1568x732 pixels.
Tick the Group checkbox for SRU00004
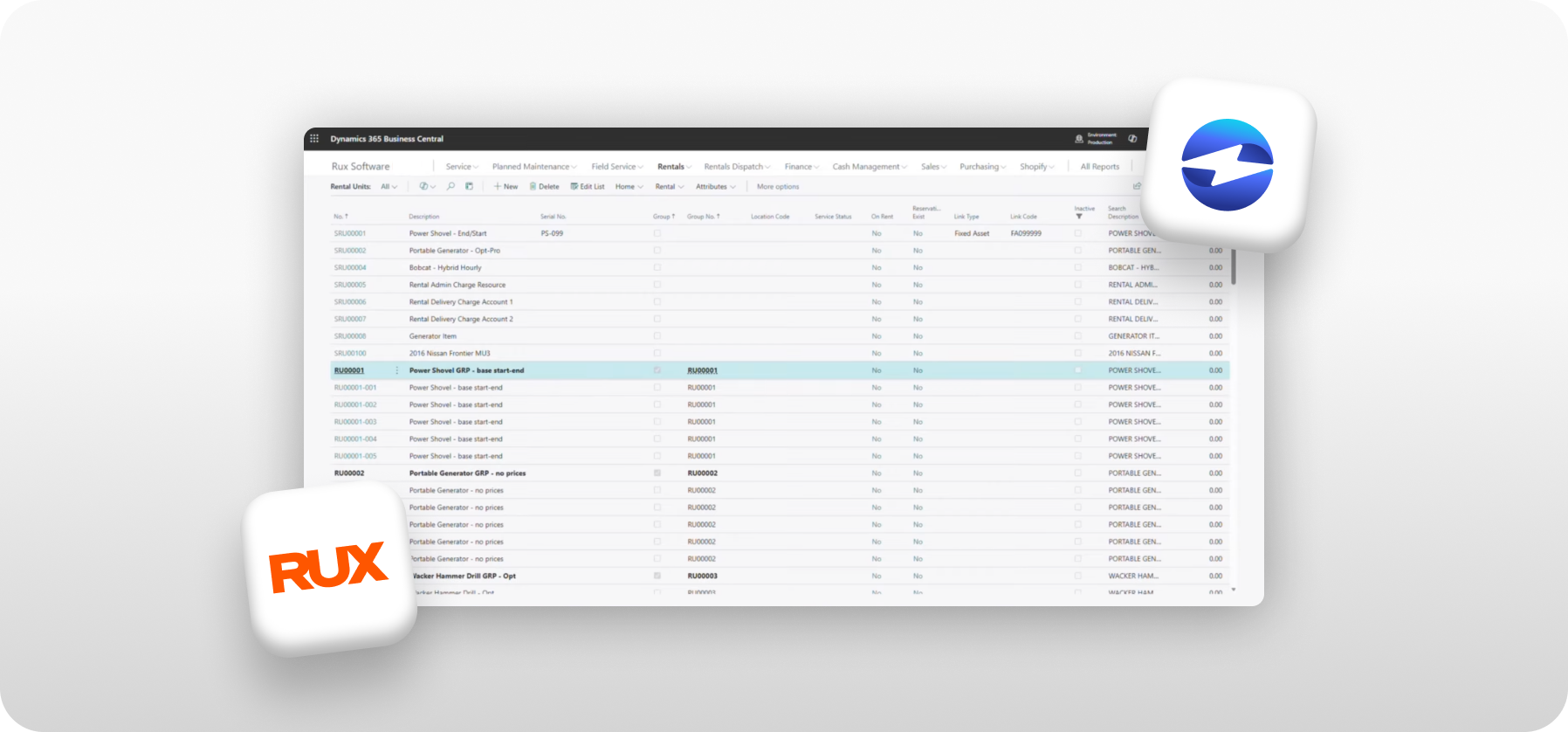point(657,267)
